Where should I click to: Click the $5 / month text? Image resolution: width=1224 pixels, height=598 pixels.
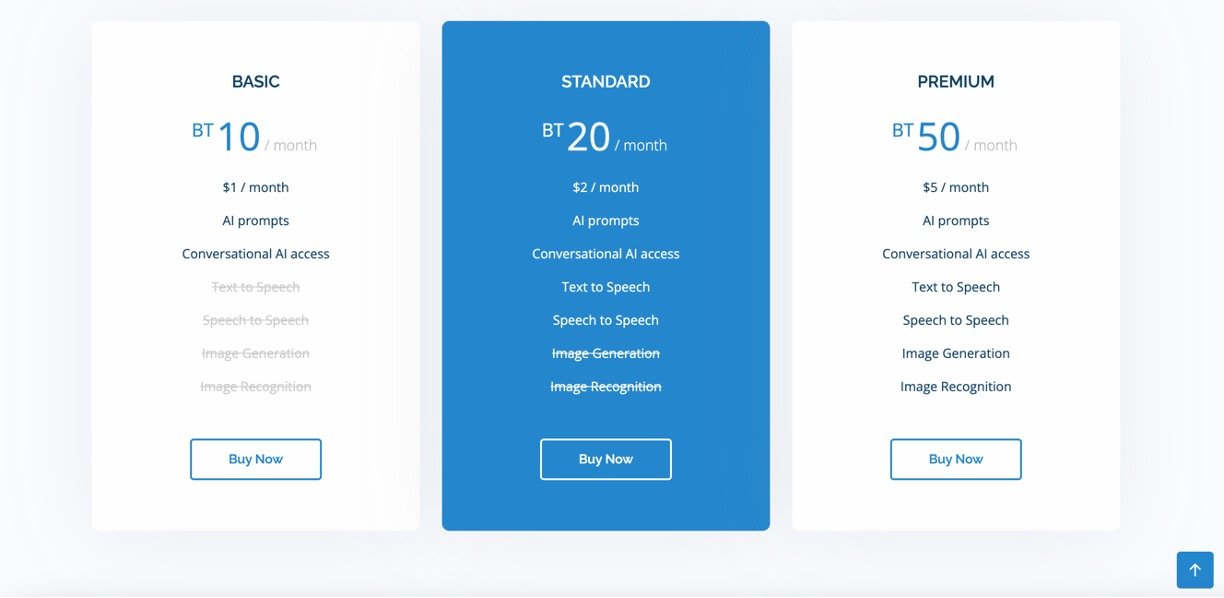coord(956,187)
